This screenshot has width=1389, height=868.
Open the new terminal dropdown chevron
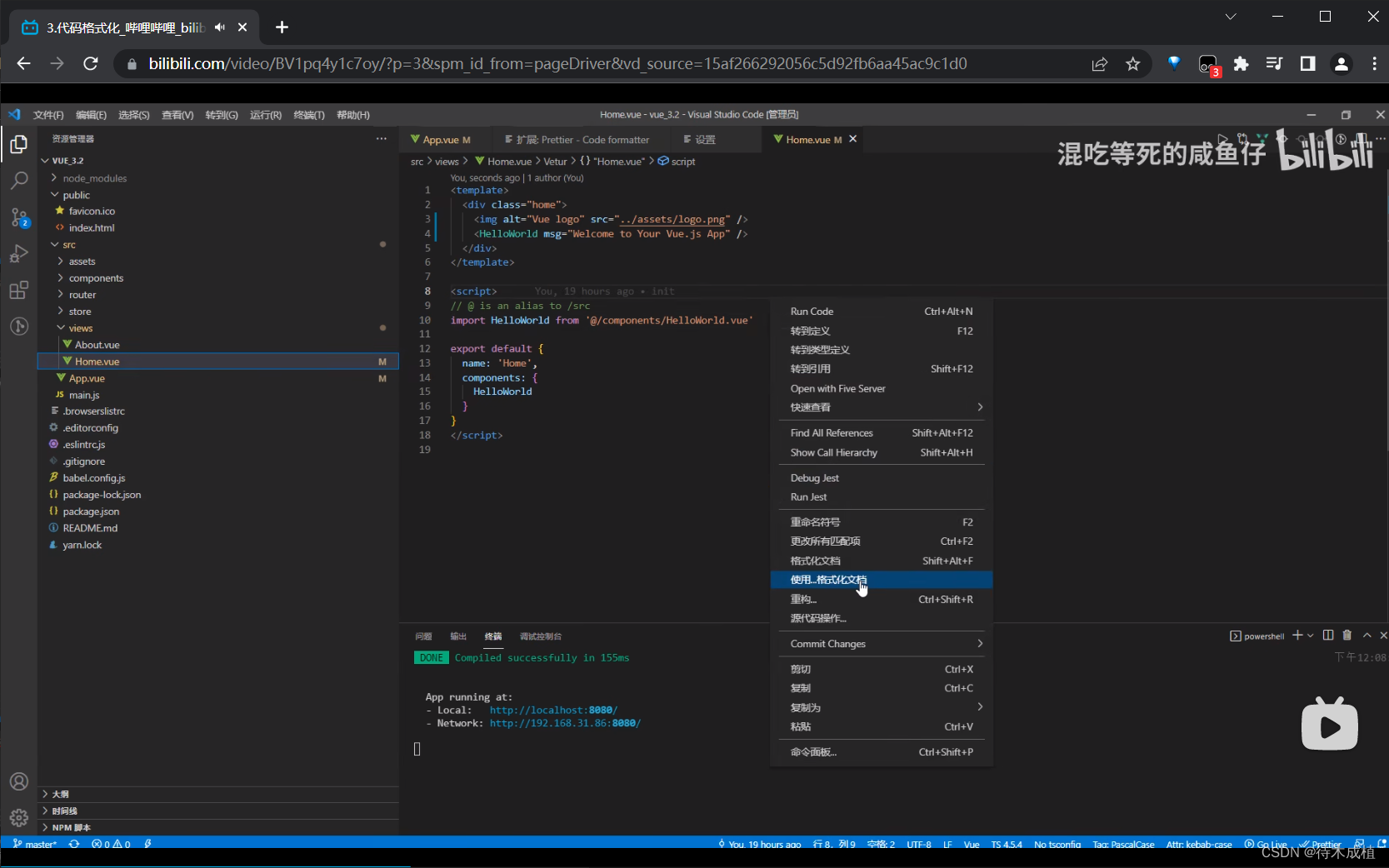pos(1311,636)
